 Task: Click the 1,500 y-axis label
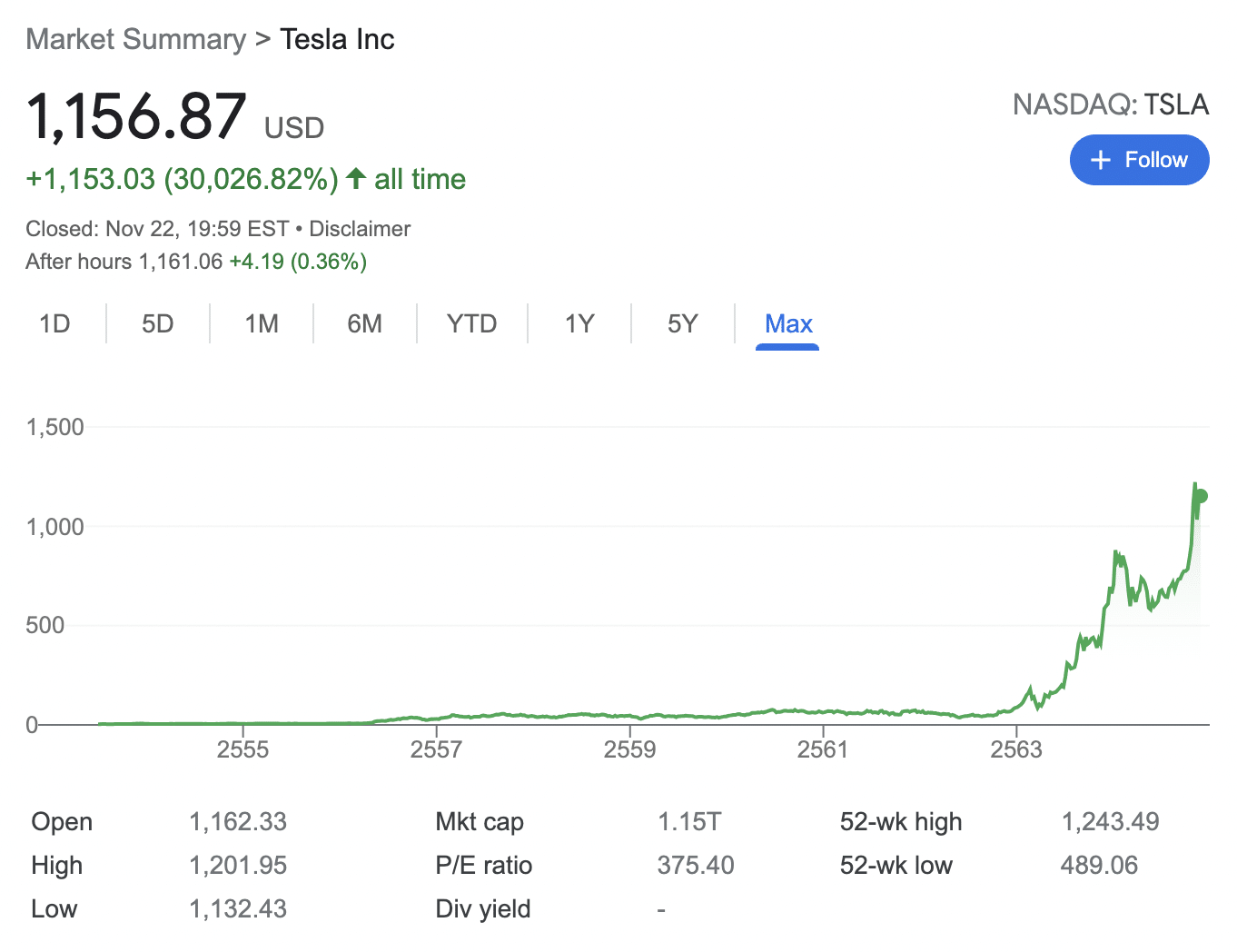click(x=54, y=427)
